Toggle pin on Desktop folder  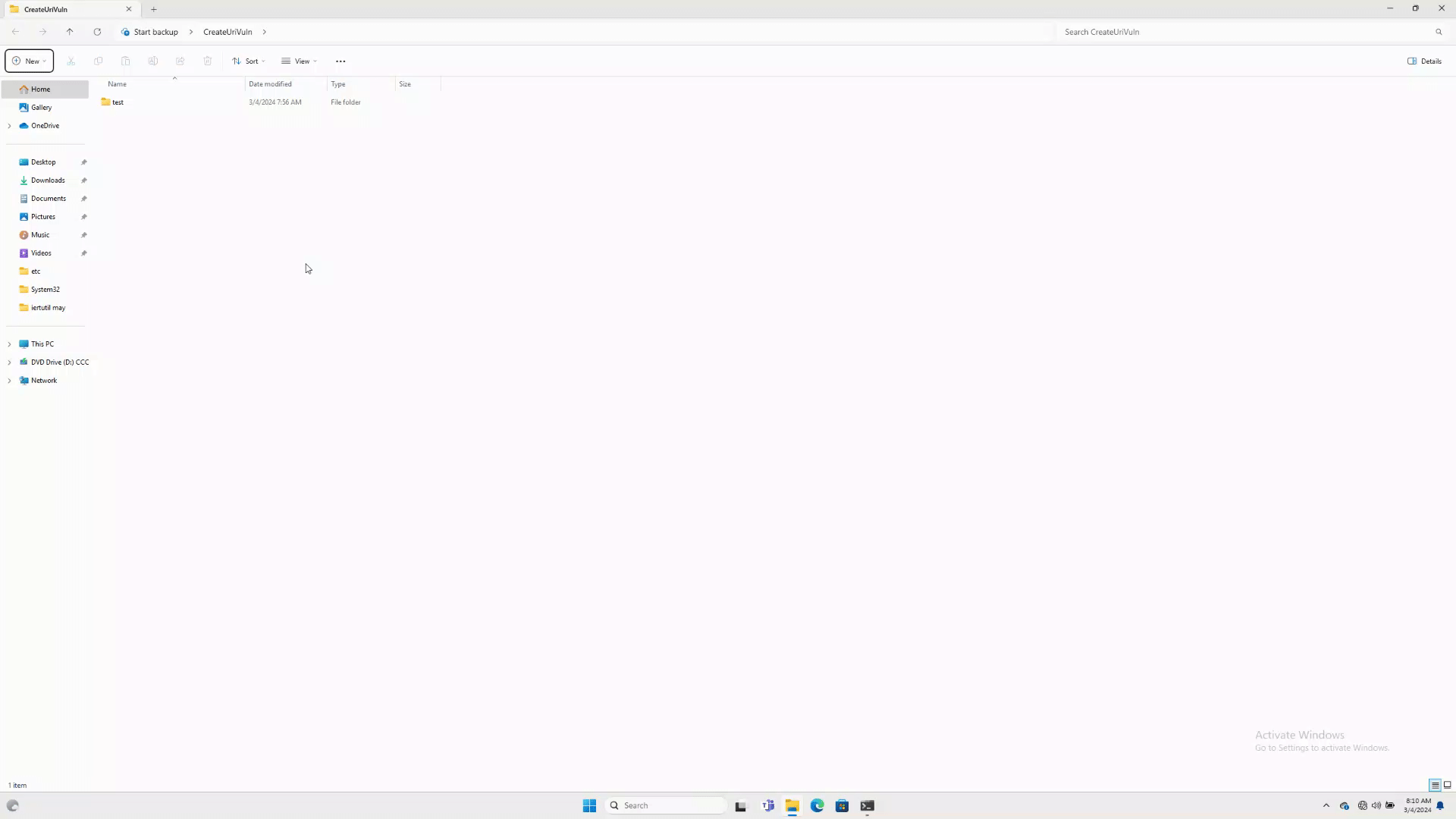(84, 161)
